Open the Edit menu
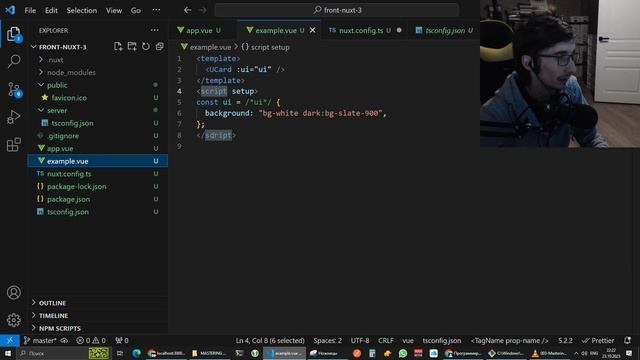Screen dimensions: 640x360 coord(51,10)
